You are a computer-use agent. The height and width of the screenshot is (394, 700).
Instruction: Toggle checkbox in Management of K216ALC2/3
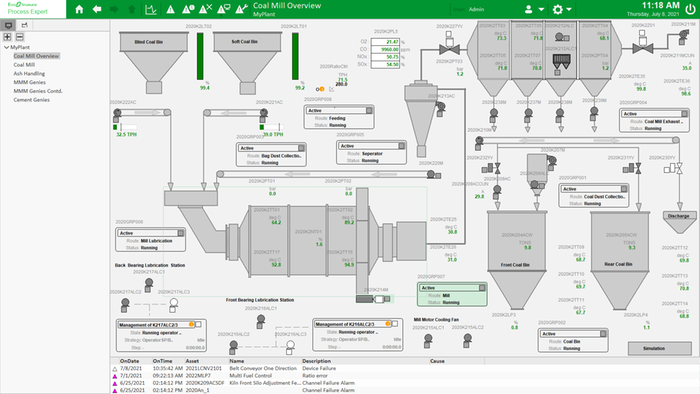point(395,324)
